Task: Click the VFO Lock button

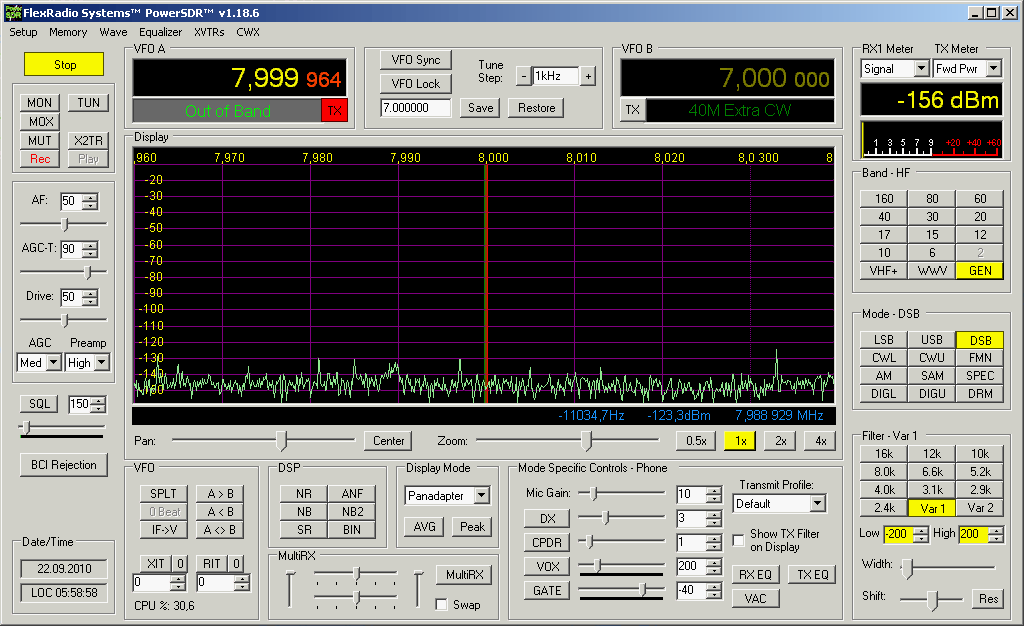Action: coord(416,84)
